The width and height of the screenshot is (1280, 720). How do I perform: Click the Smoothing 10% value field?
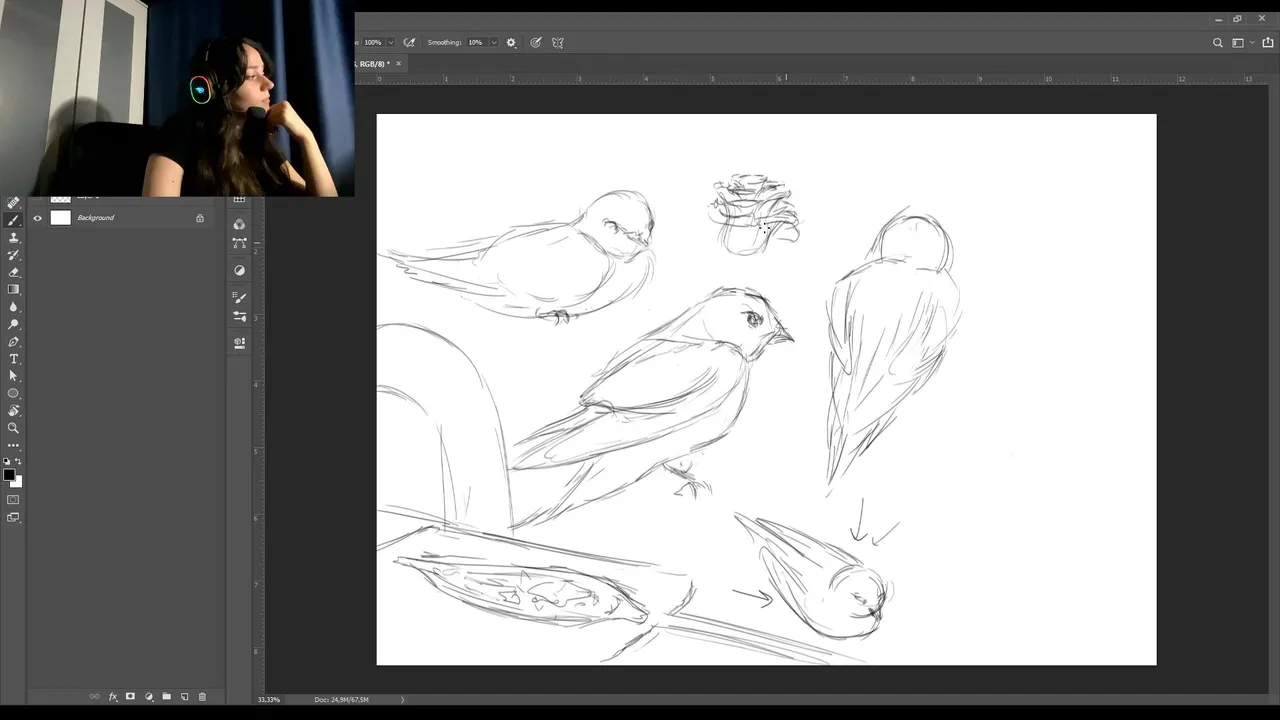pos(476,43)
